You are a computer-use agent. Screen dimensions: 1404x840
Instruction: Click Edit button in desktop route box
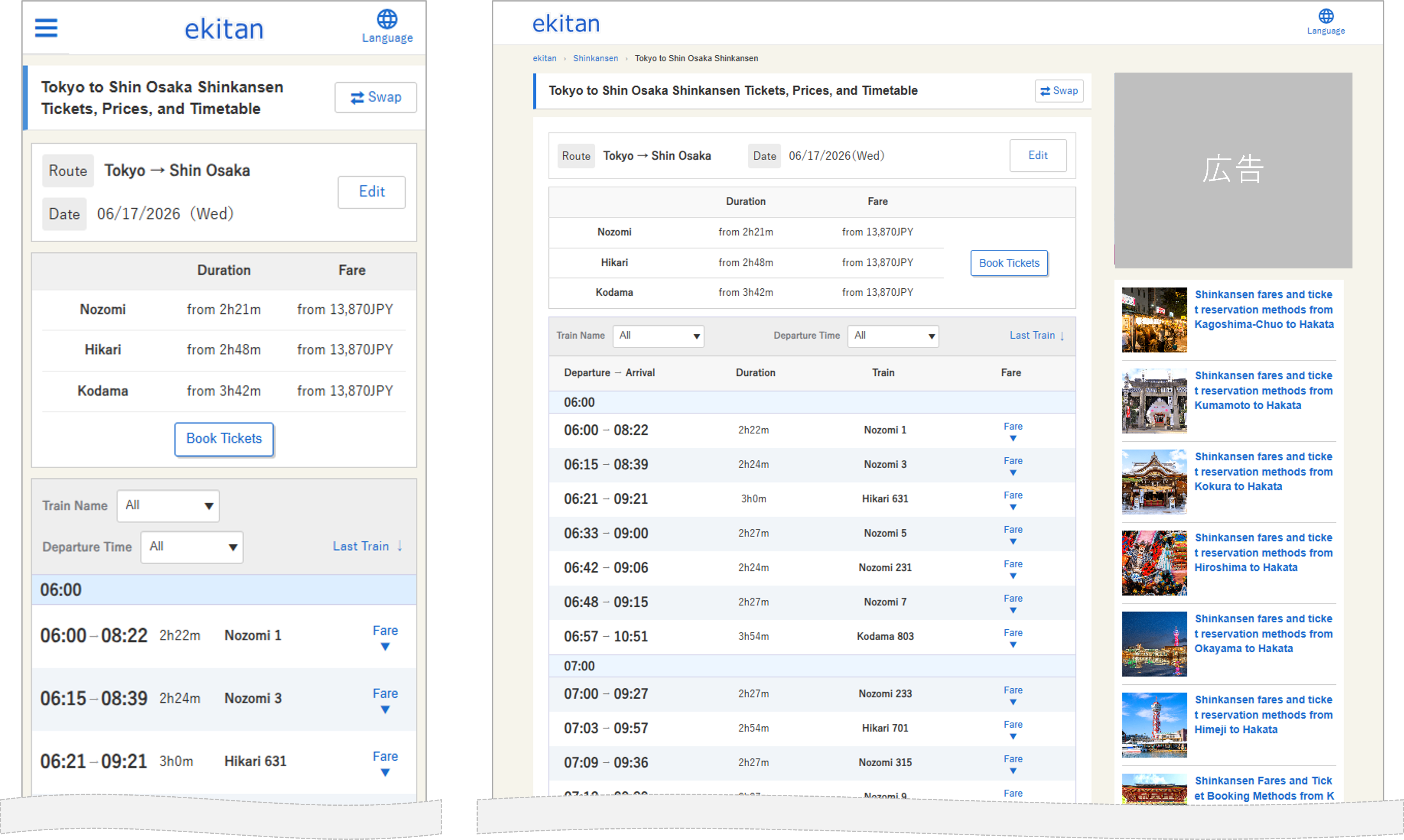pyautogui.click(x=1038, y=155)
